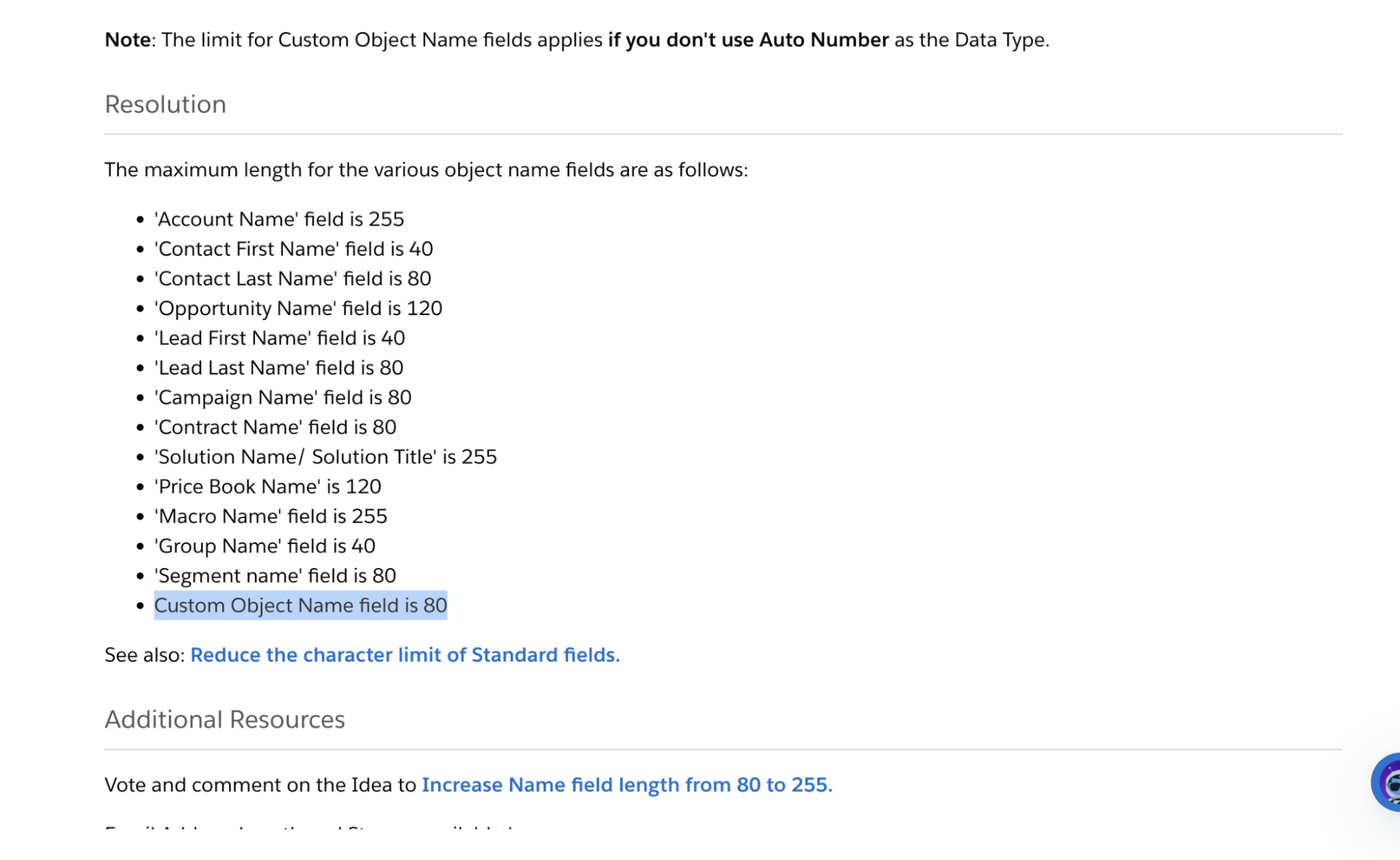Click the 'Contact First Name' list item
Viewport: 1400px width, 860px height.
(293, 249)
